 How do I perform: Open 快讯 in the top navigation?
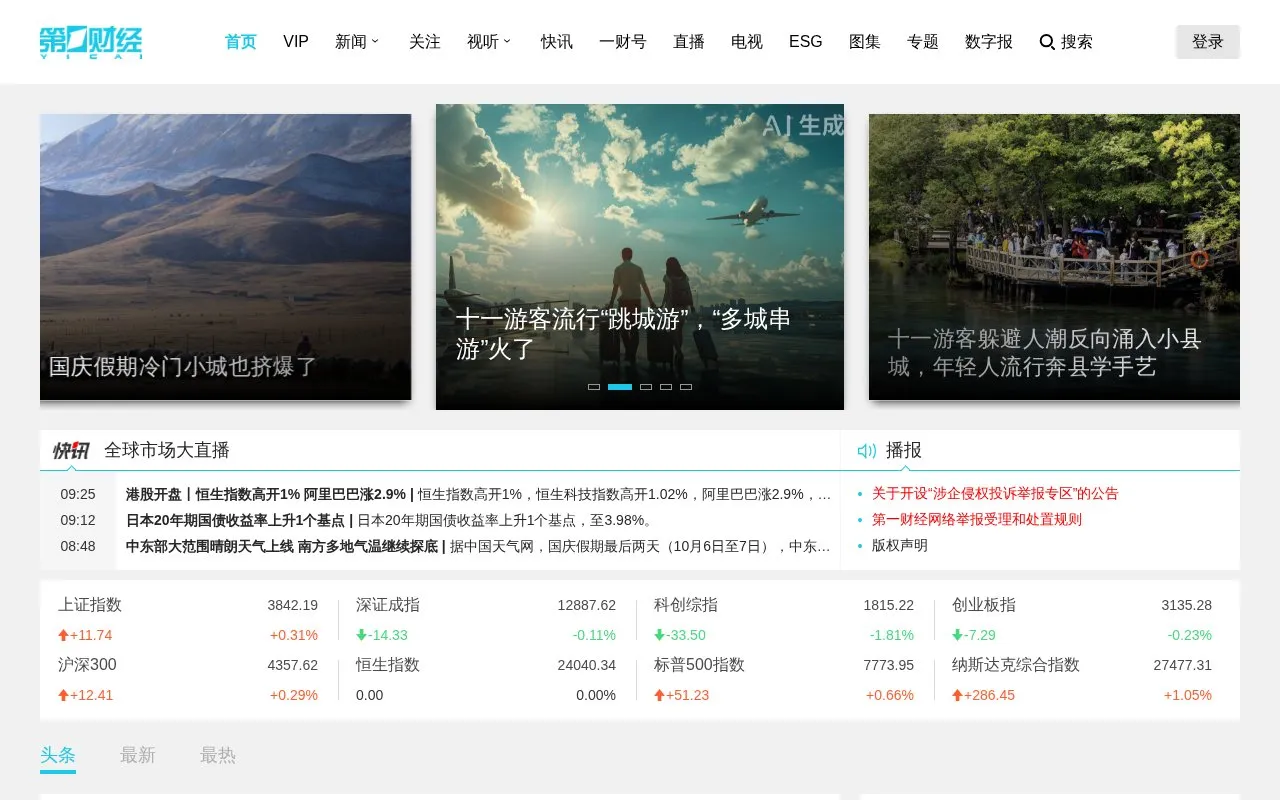point(557,42)
